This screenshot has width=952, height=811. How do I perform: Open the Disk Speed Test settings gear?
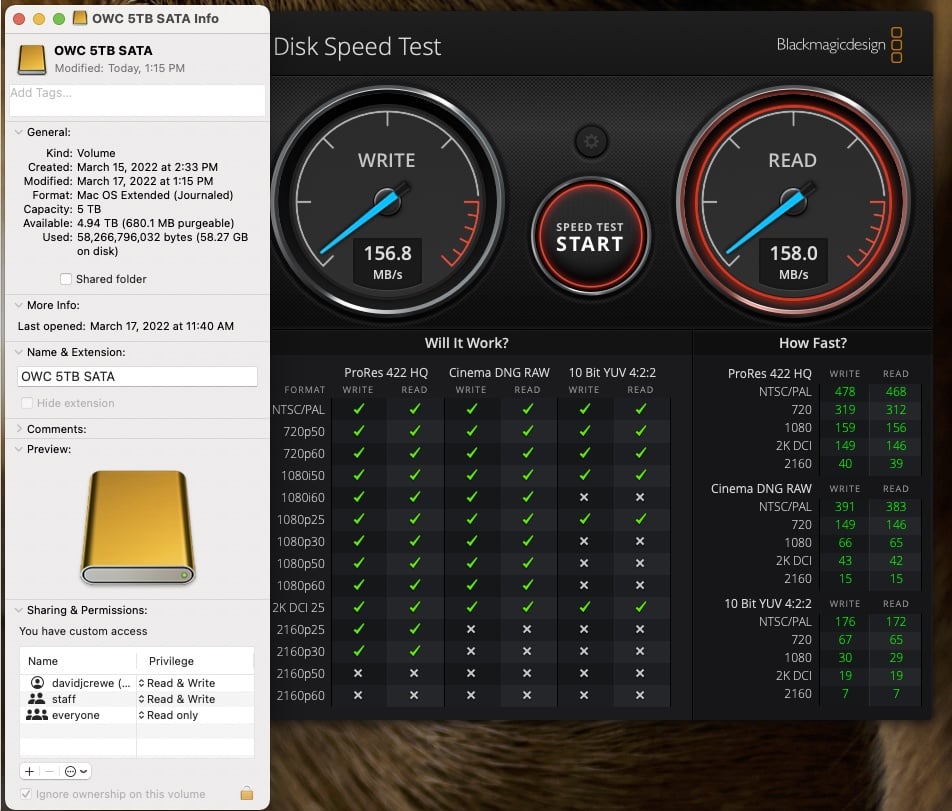click(x=591, y=141)
